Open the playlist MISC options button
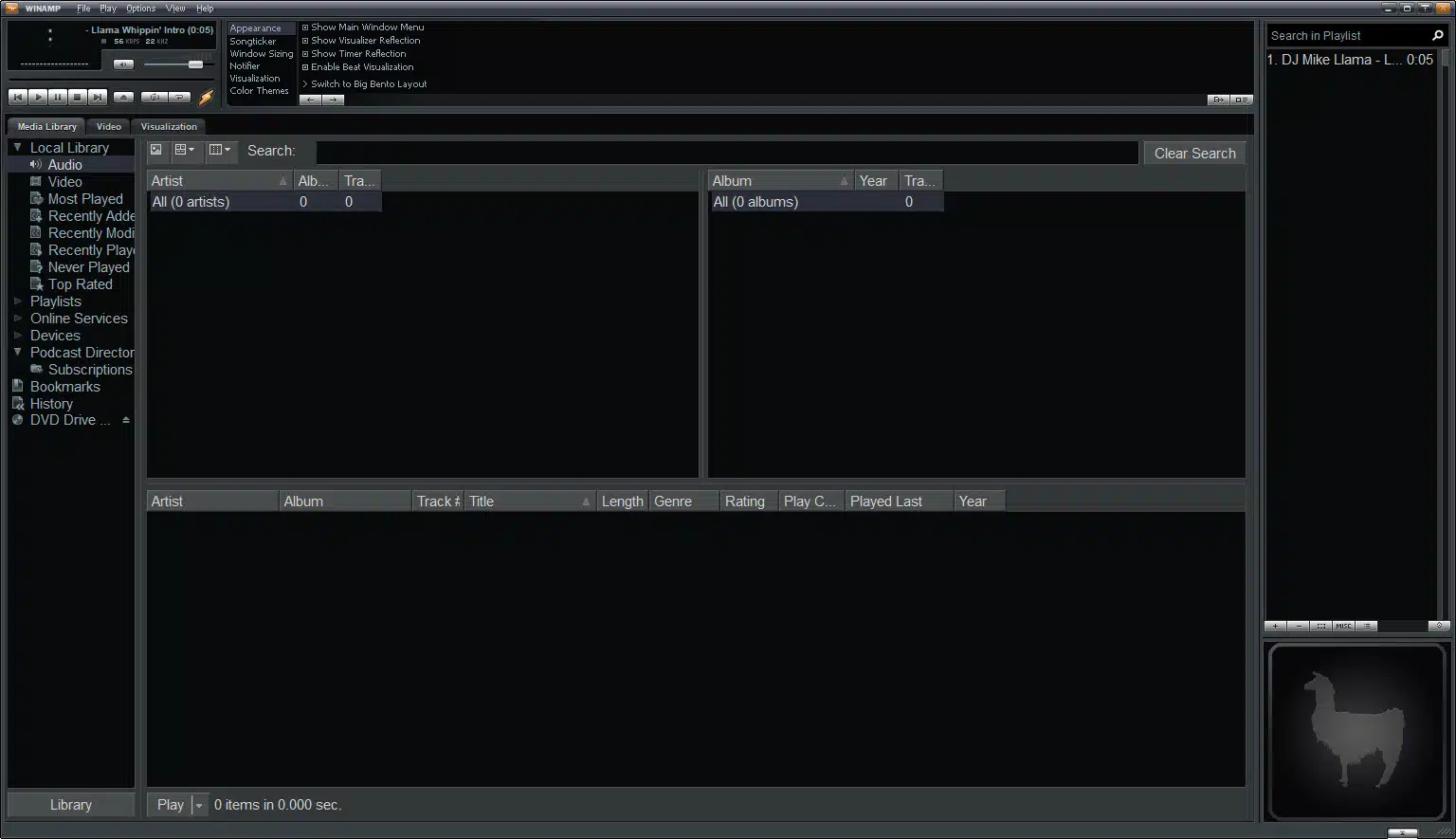The image size is (1456, 839). pyautogui.click(x=1343, y=627)
